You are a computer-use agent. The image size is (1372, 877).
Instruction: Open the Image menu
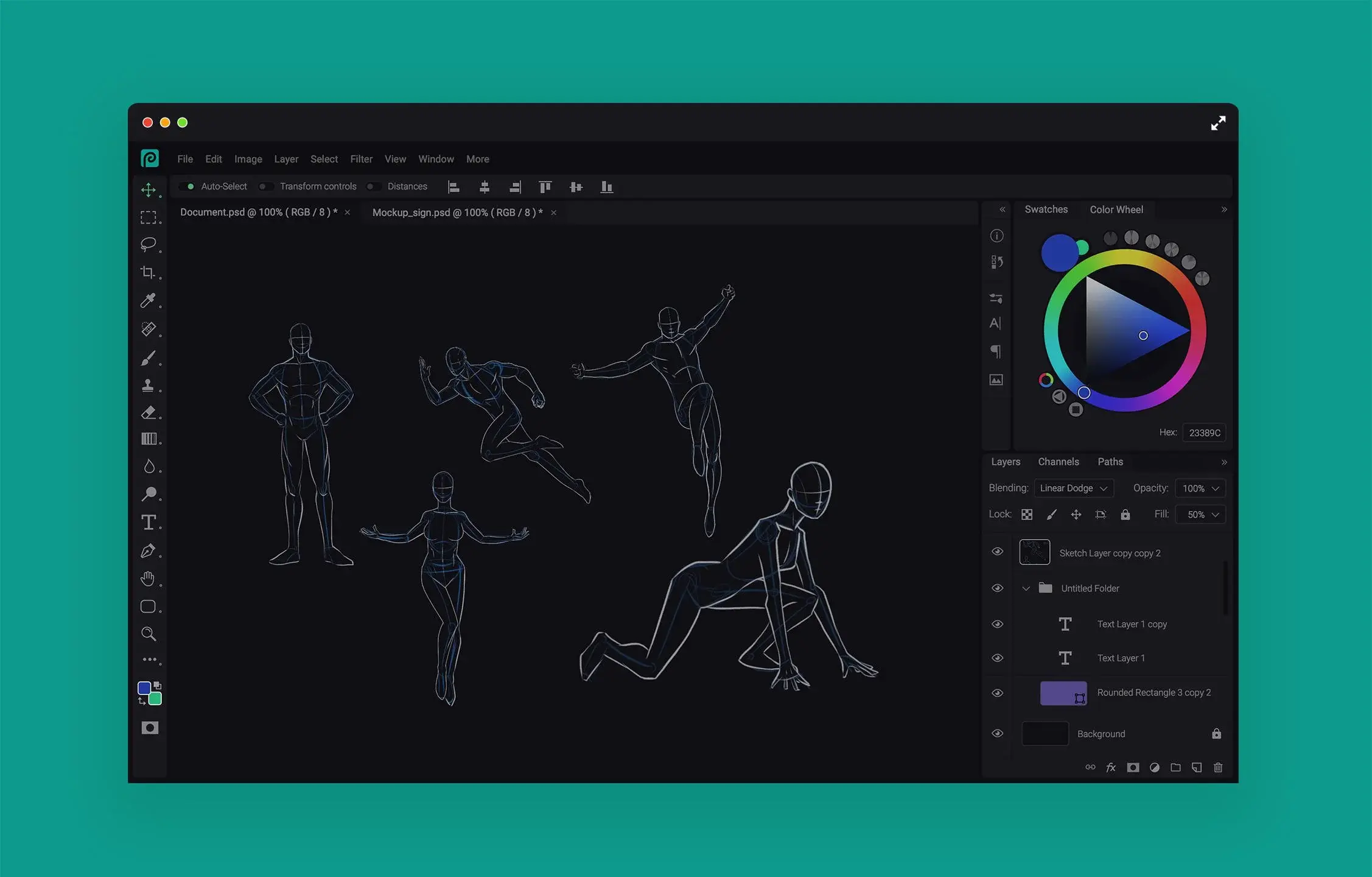click(248, 159)
